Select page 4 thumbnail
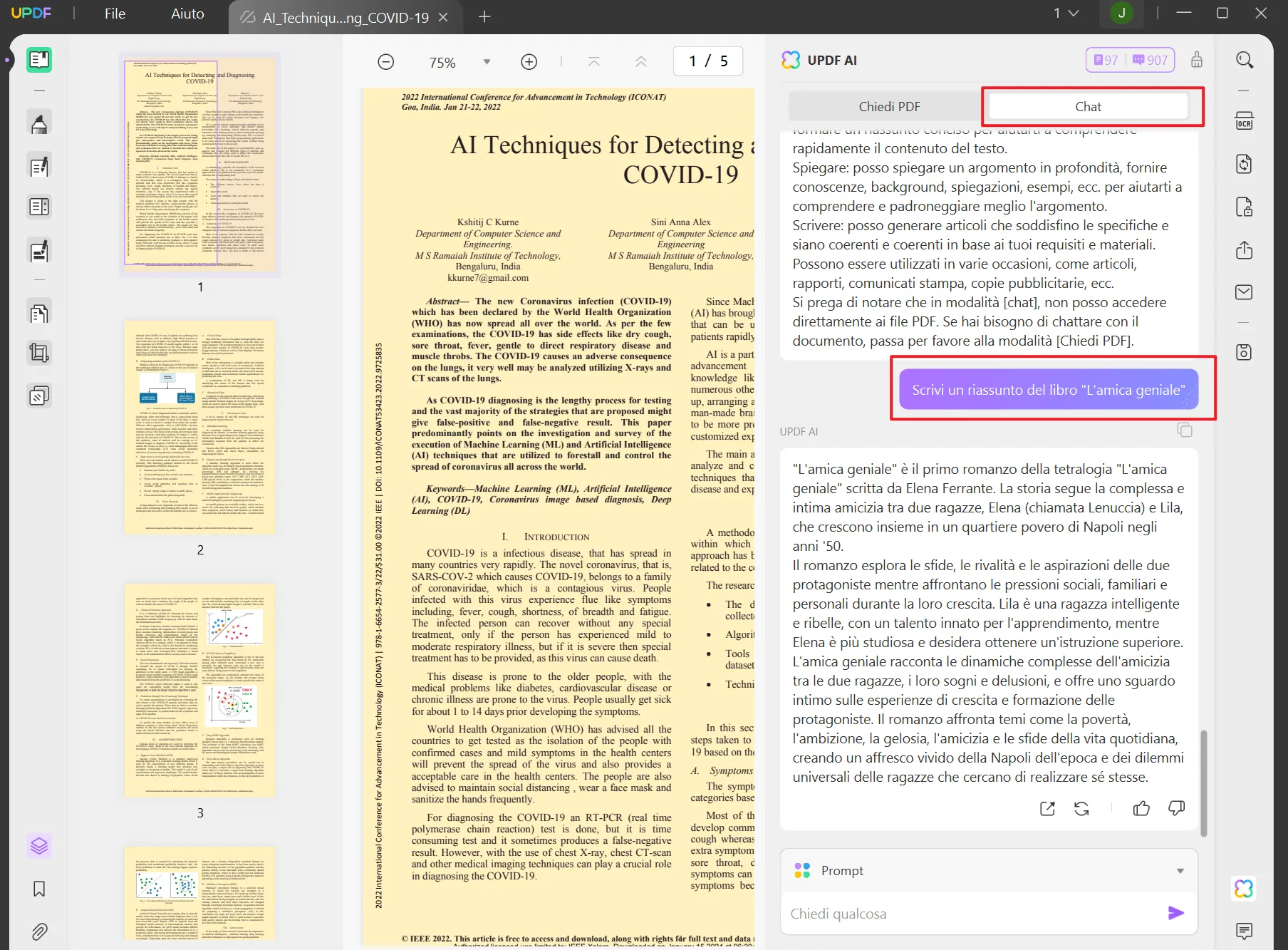1288x950 pixels. 200,894
